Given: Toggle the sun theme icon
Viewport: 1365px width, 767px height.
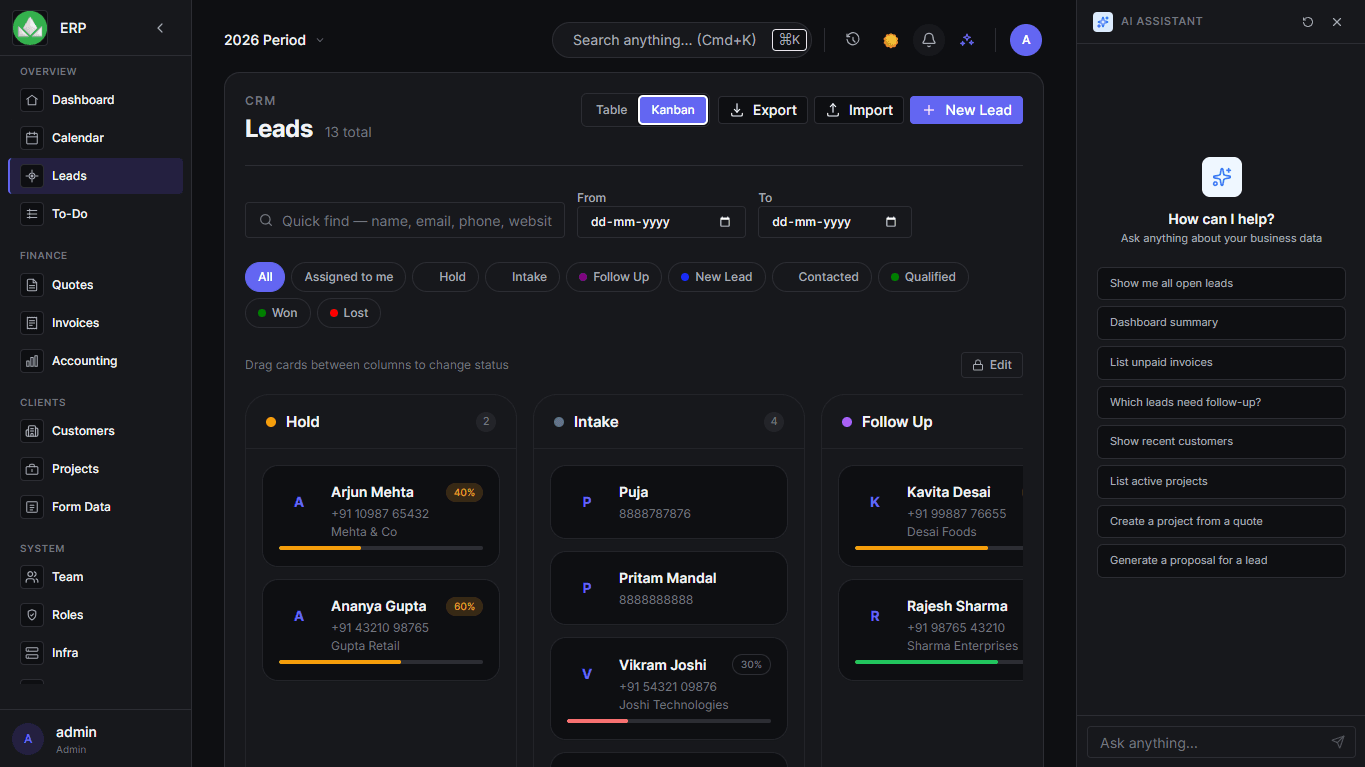Looking at the screenshot, I should tap(891, 40).
